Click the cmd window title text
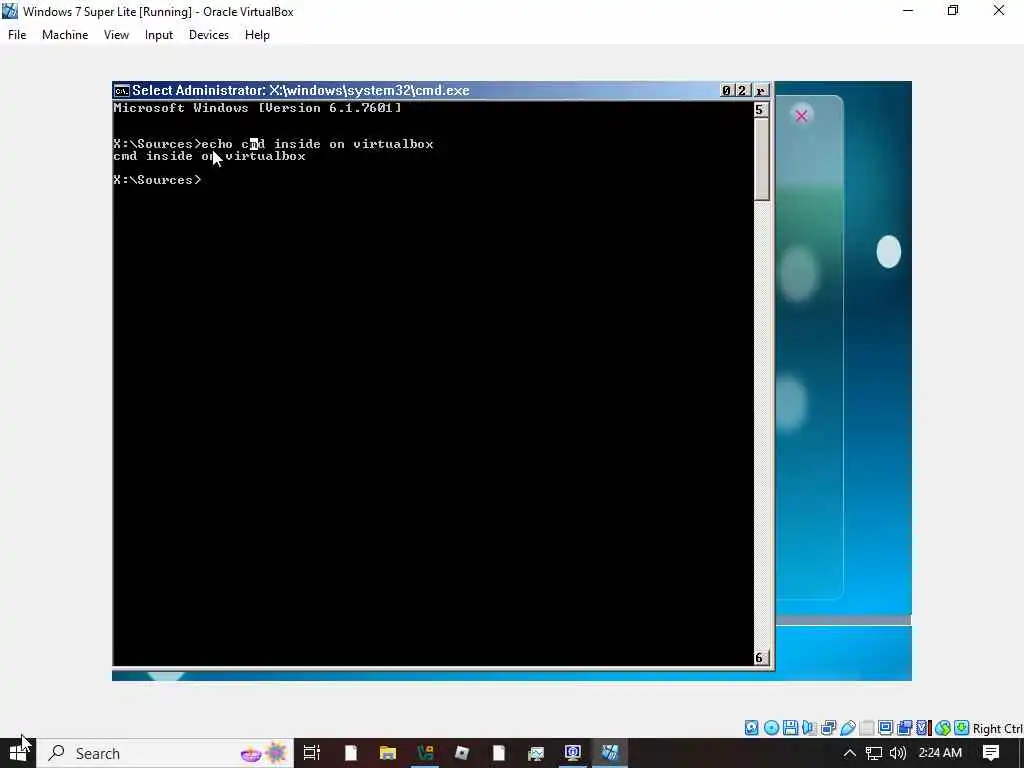The image size is (1024, 768). pos(301,91)
